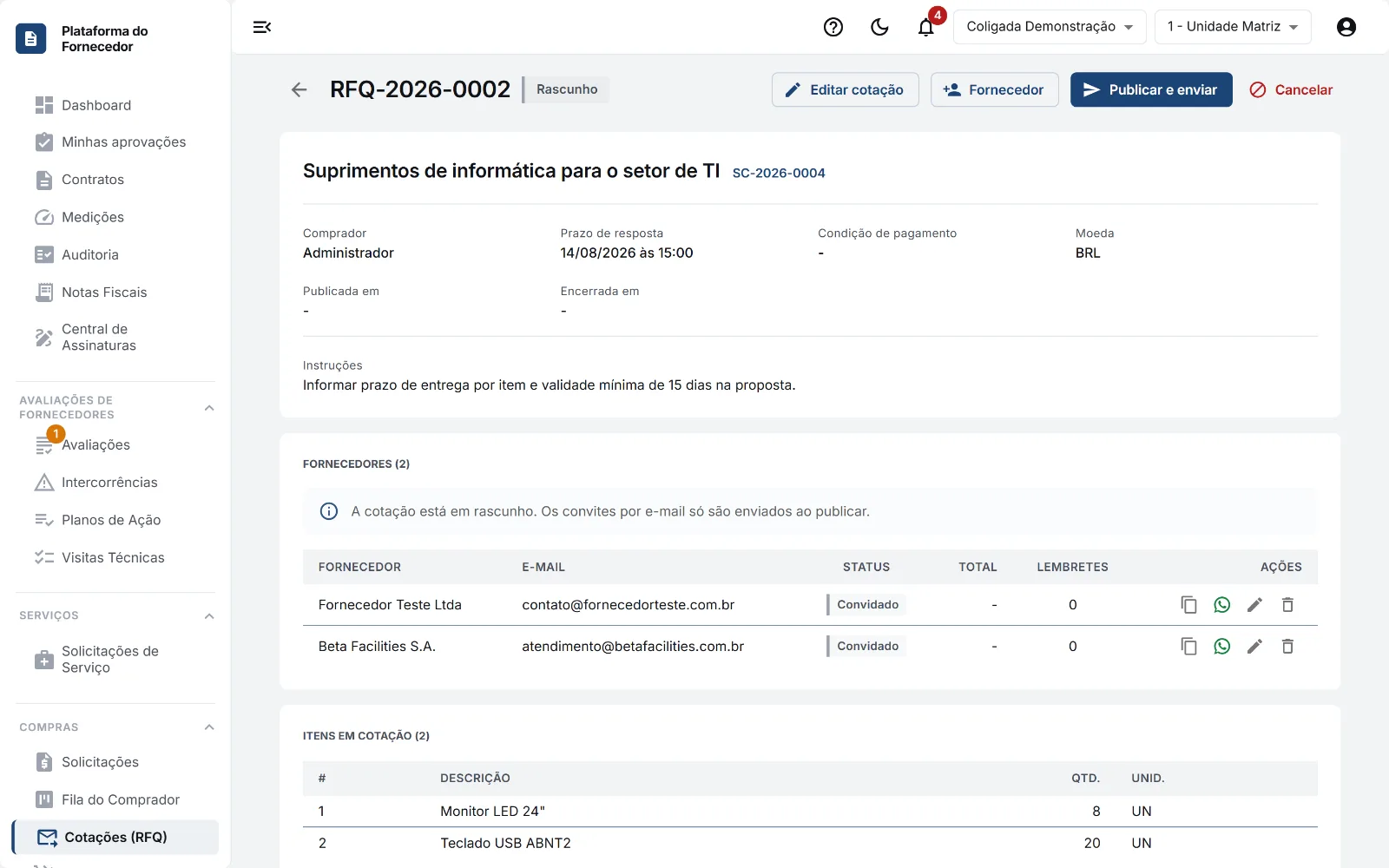Collapse the sidebar menu icon

pos(262,27)
